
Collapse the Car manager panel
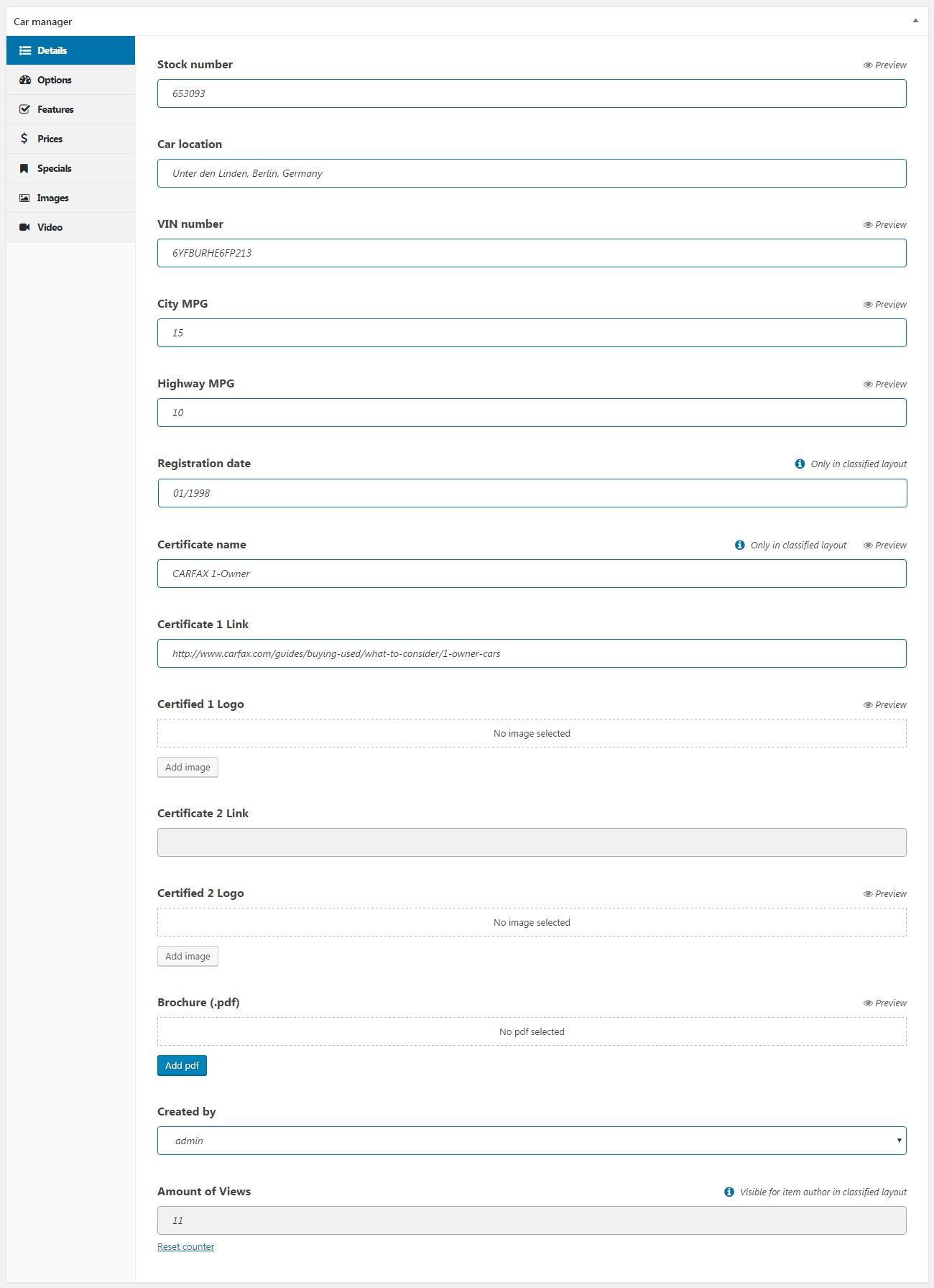coord(915,21)
